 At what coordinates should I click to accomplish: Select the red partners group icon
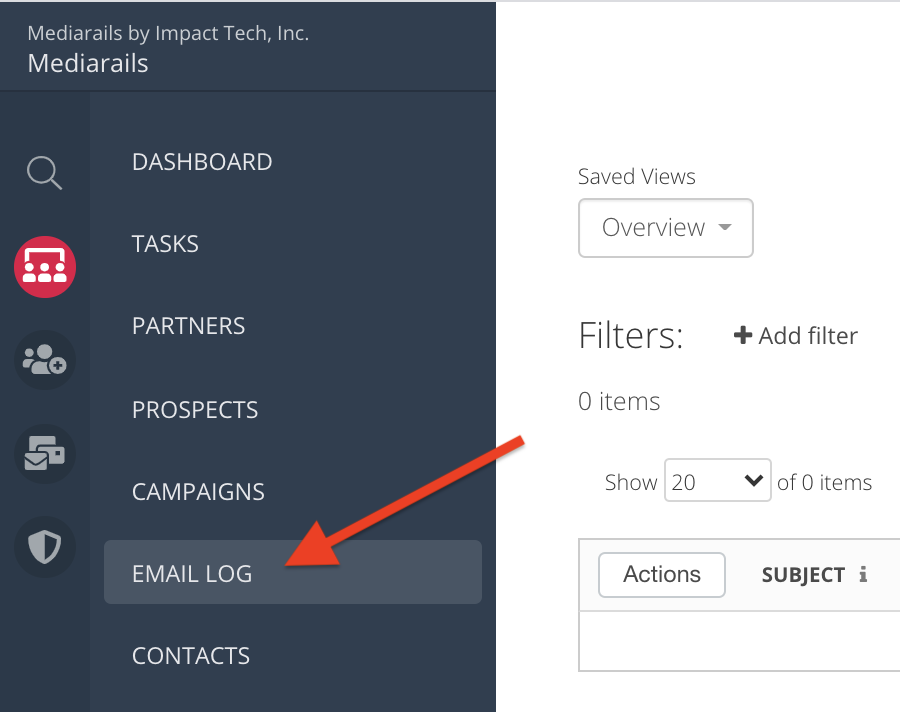(x=44, y=267)
